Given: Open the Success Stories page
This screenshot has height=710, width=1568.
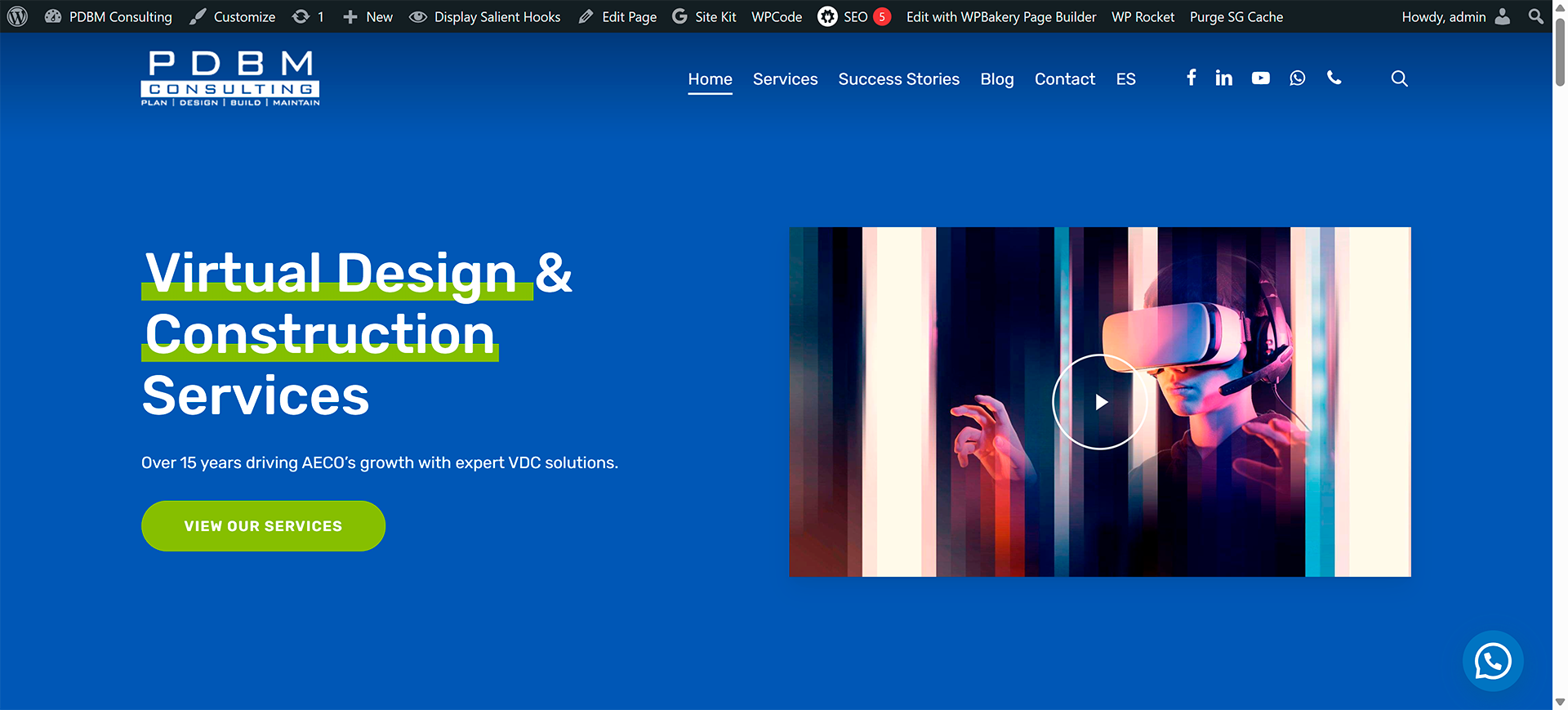Looking at the screenshot, I should (x=898, y=79).
